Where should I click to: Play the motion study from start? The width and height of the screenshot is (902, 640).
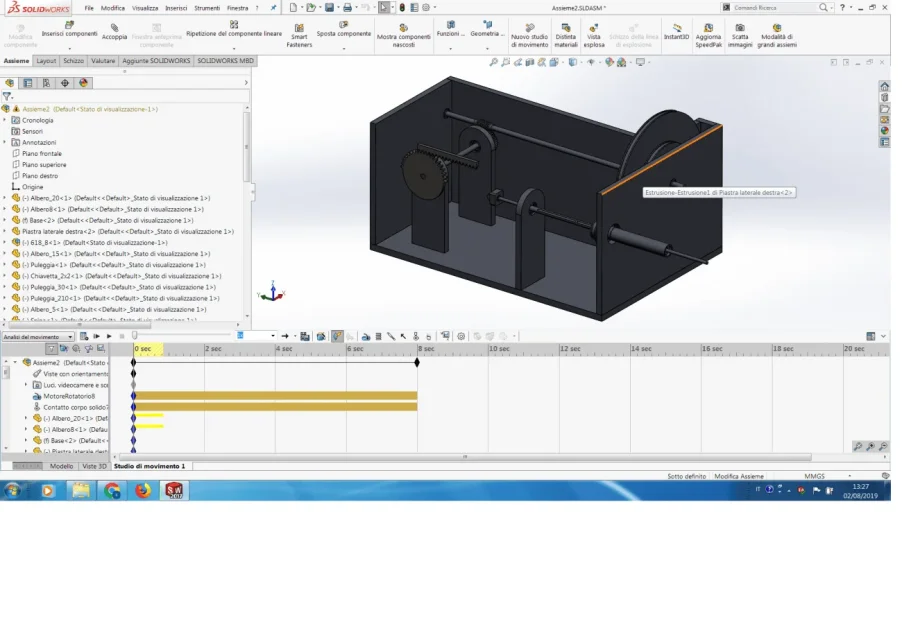(x=96, y=336)
